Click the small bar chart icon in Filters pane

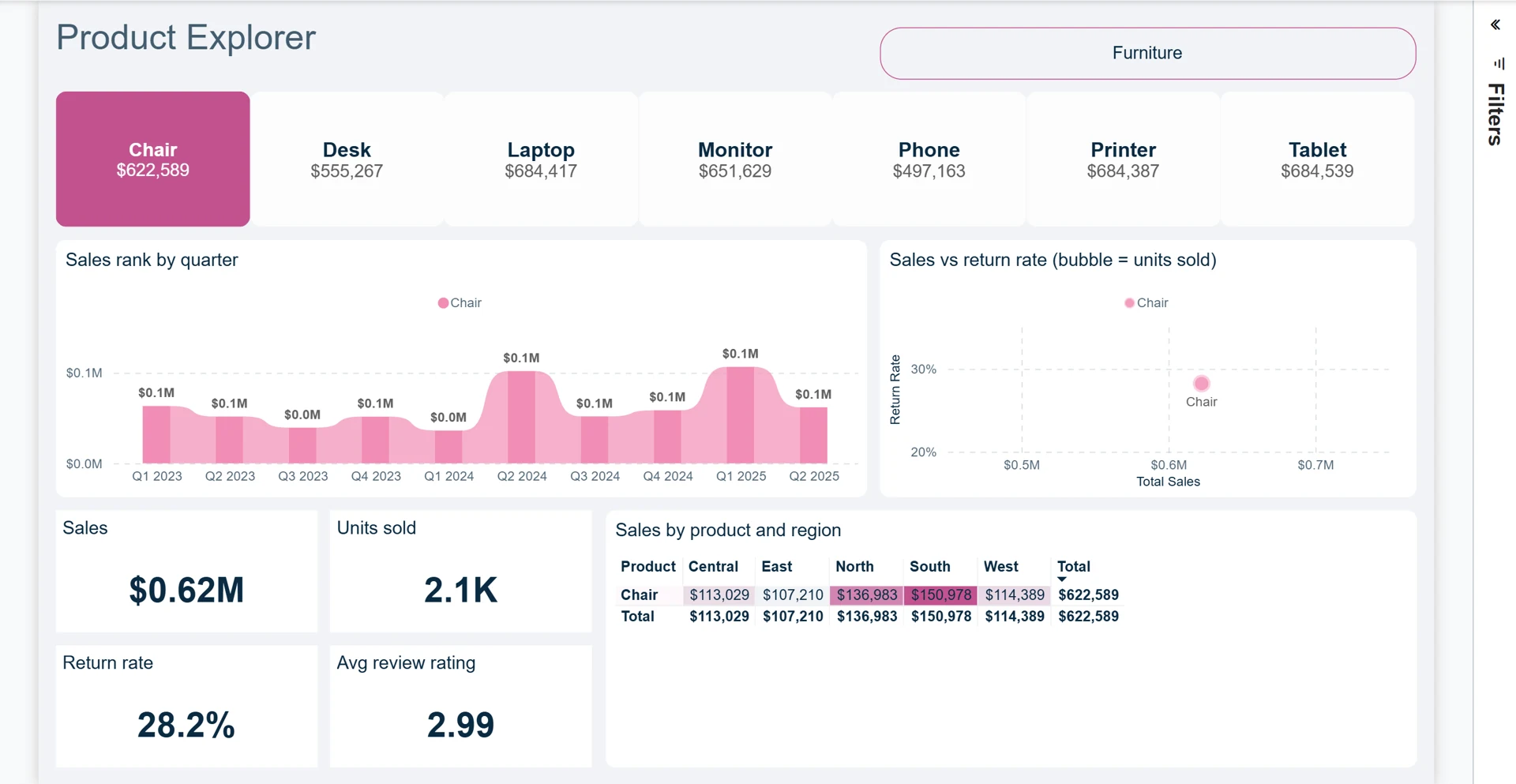tap(1499, 63)
